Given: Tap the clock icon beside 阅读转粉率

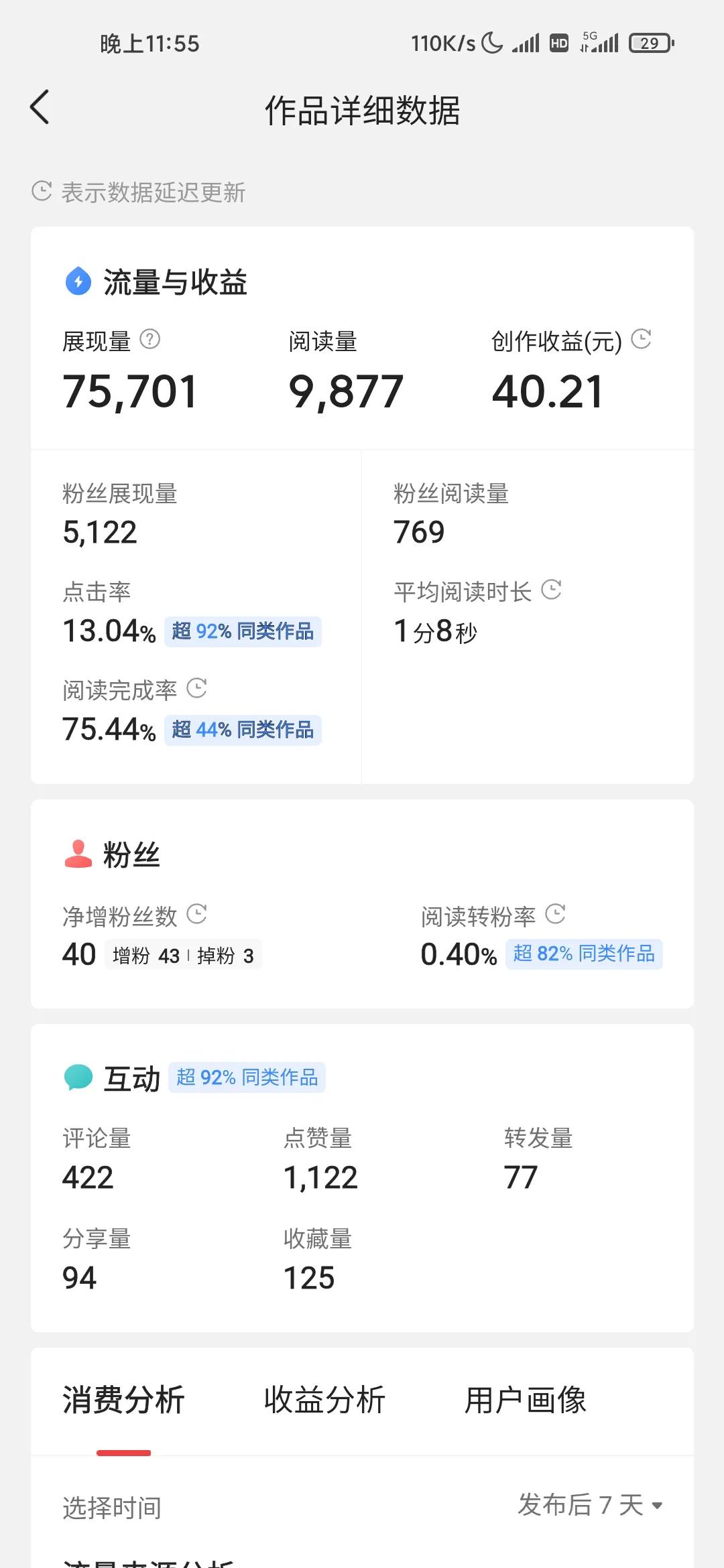Looking at the screenshot, I should tap(555, 914).
